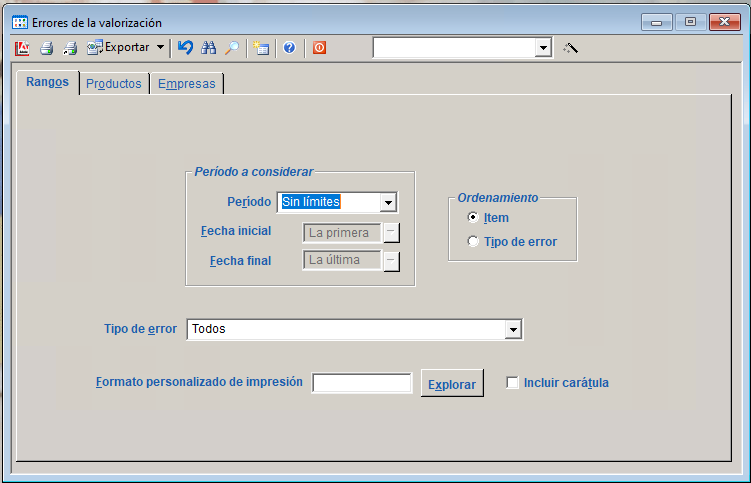Click the Explorar button
This screenshot has width=751, height=483.
[x=452, y=384]
